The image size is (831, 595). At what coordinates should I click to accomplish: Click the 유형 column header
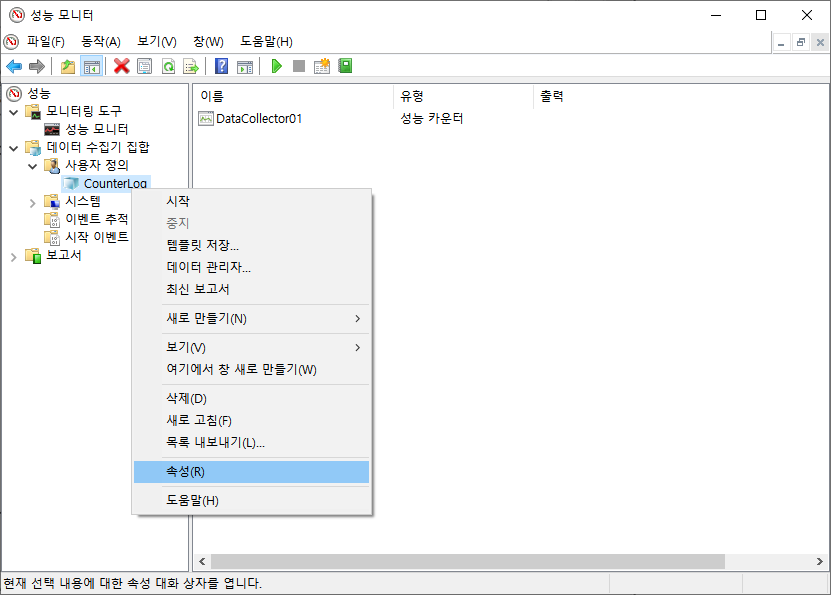[x=464, y=96]
